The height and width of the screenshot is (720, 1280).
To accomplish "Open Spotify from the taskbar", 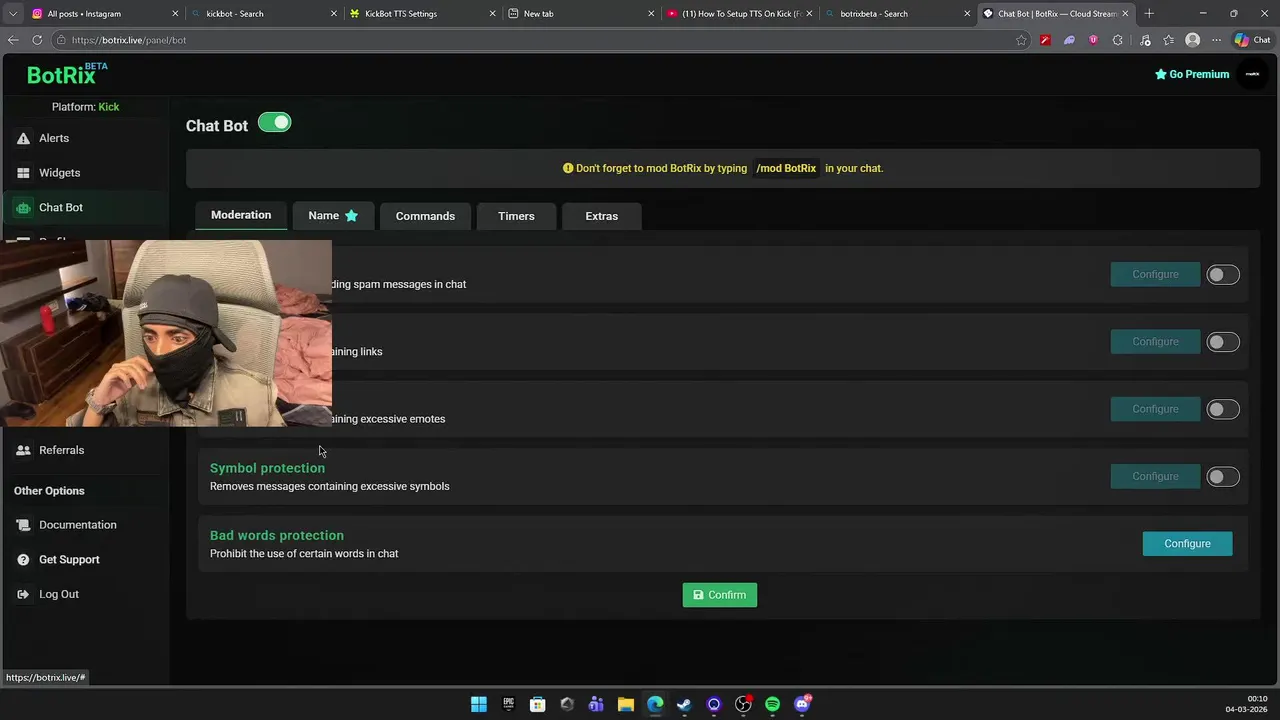I will tap(772, 704).
